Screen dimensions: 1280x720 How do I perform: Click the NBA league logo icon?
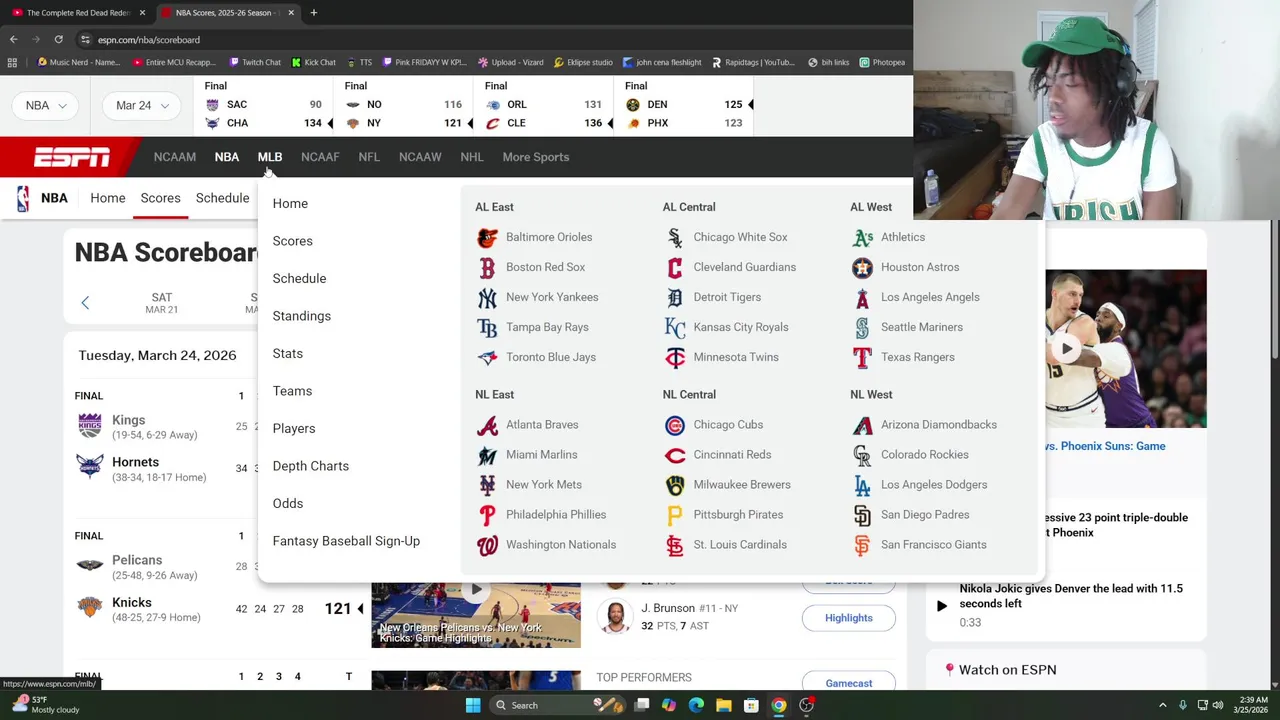[x=23, y=198]
